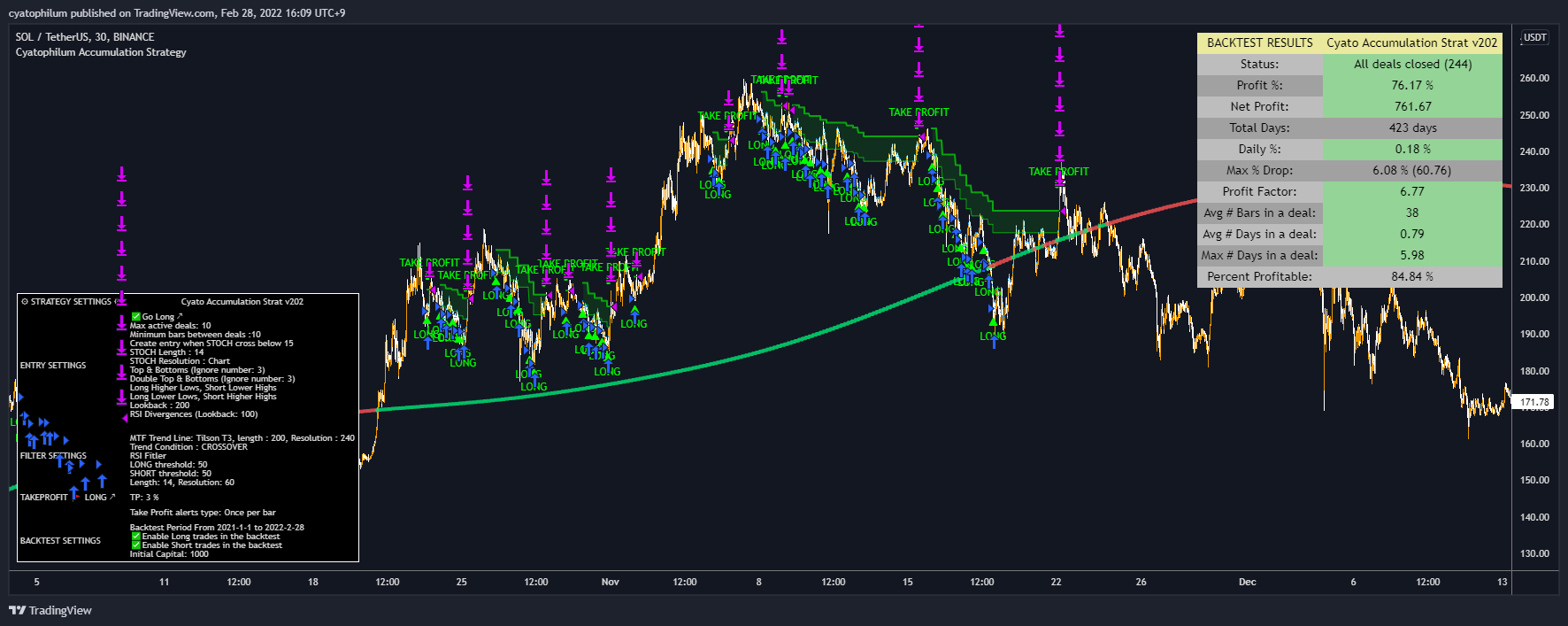Click the Percent Profitable value 84.84 %
The image size is (1568, 626).
point(1413,276)
